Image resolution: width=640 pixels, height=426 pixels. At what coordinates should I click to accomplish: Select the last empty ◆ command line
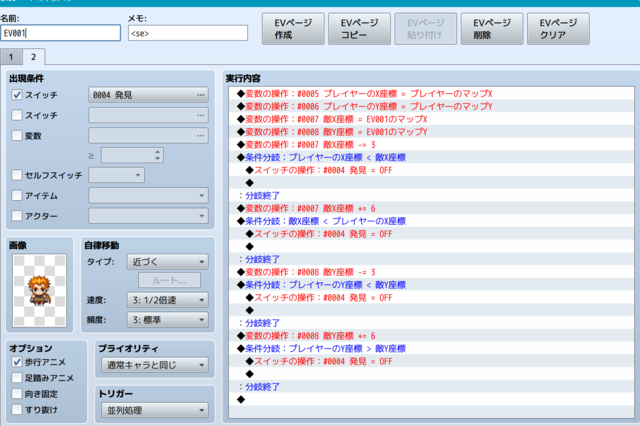pyautogui.click(x=431, y=399)
